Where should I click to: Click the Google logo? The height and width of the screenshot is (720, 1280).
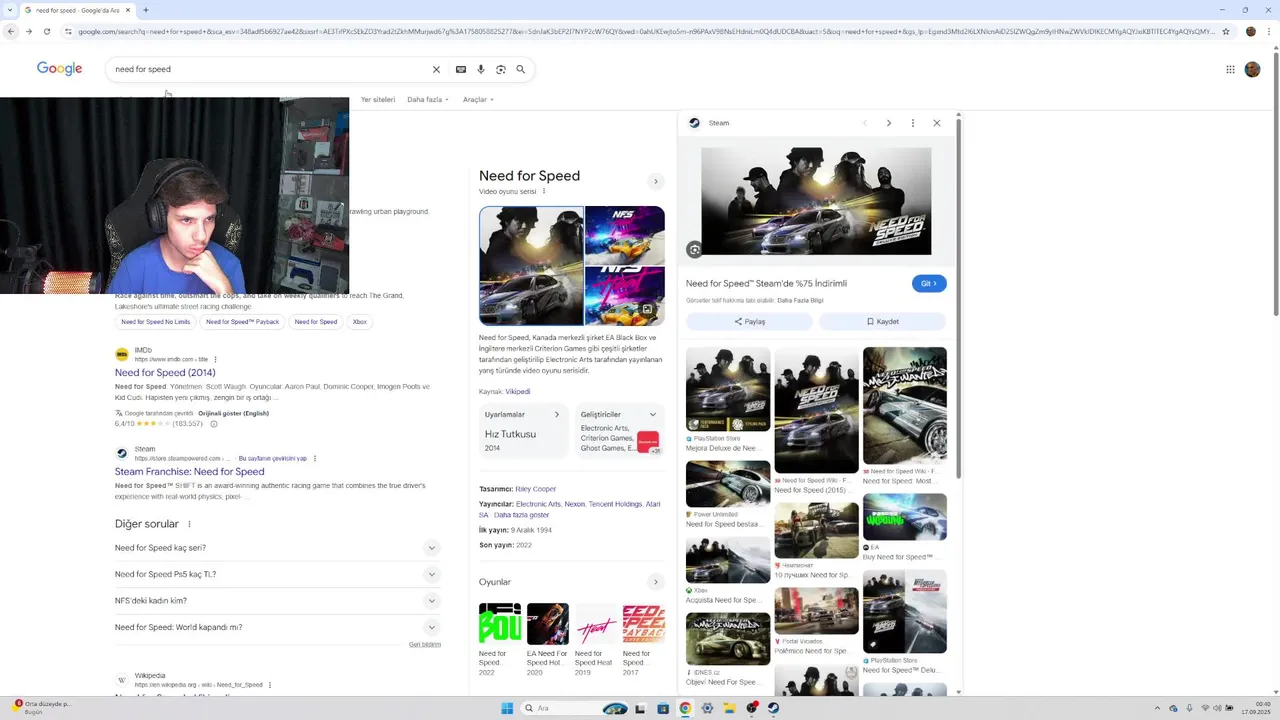pyautogui.click(x=59, y=69)
